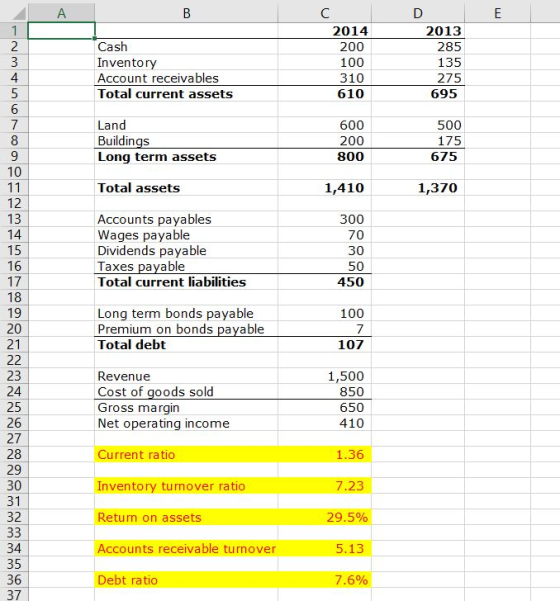Screen dimensions: 560x601
Task: Select Dividends payable label cell
Action: click(186, 251)
